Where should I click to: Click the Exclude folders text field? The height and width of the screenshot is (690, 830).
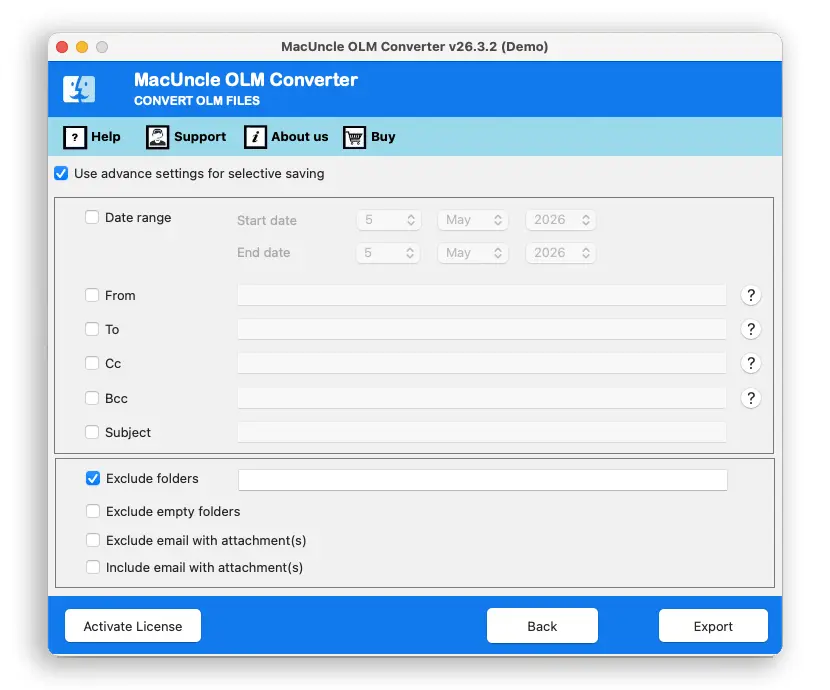pyautogui.click(x=483, y=480)
